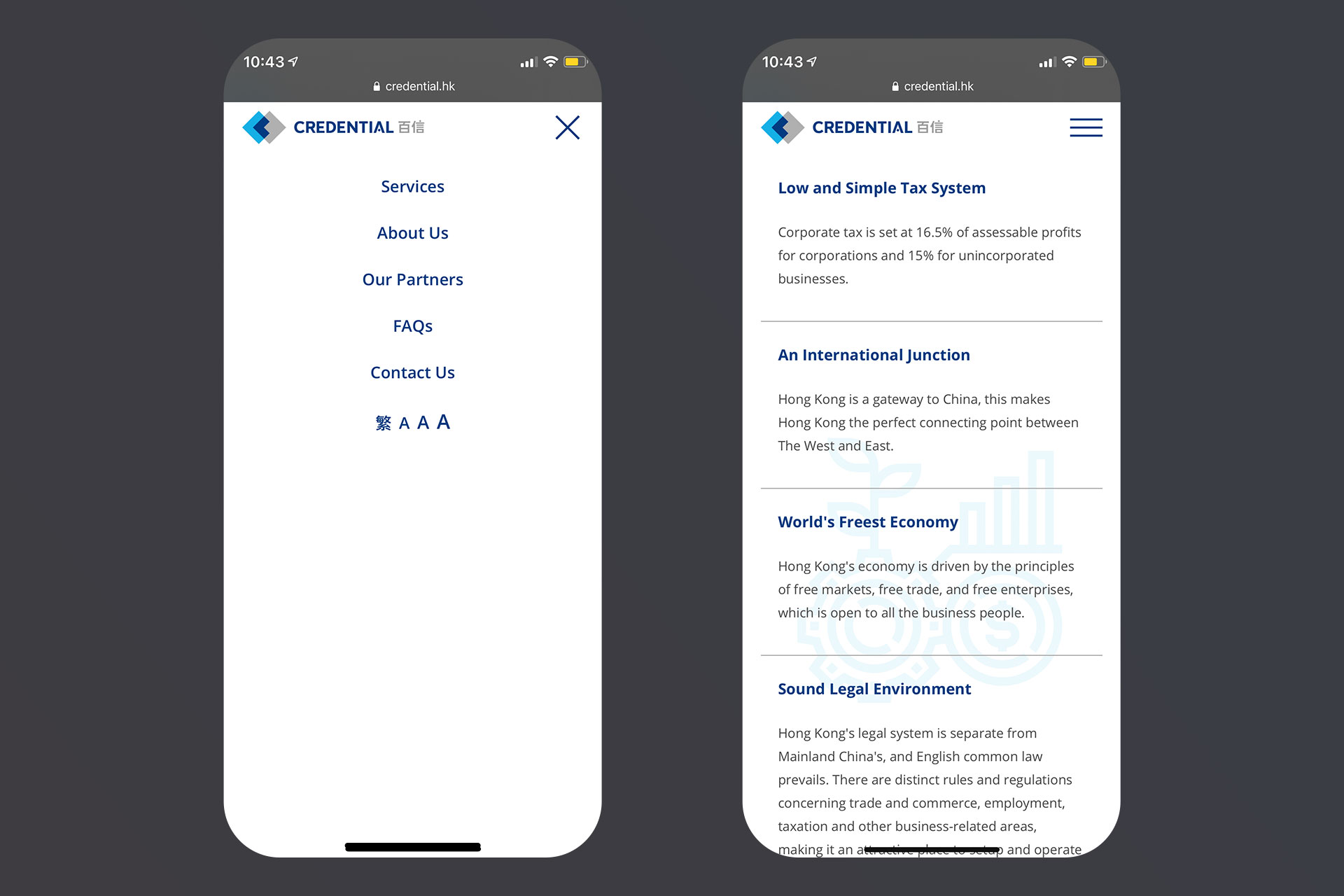Expand the Our Partners navigation menu item
1344x896 pixels.
click(412, 279)
